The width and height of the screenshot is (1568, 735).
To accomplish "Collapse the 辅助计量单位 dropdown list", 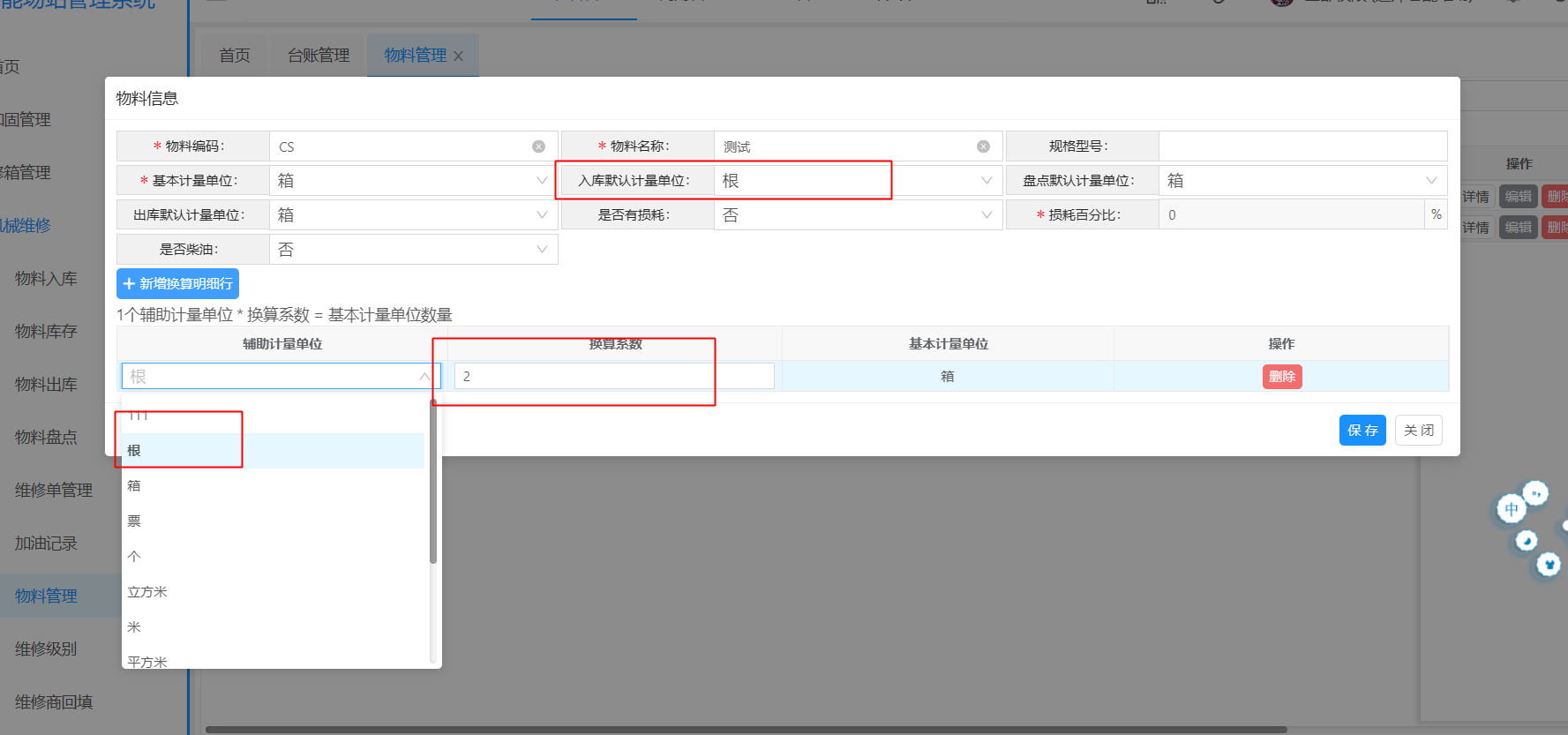I will (424, 377).
